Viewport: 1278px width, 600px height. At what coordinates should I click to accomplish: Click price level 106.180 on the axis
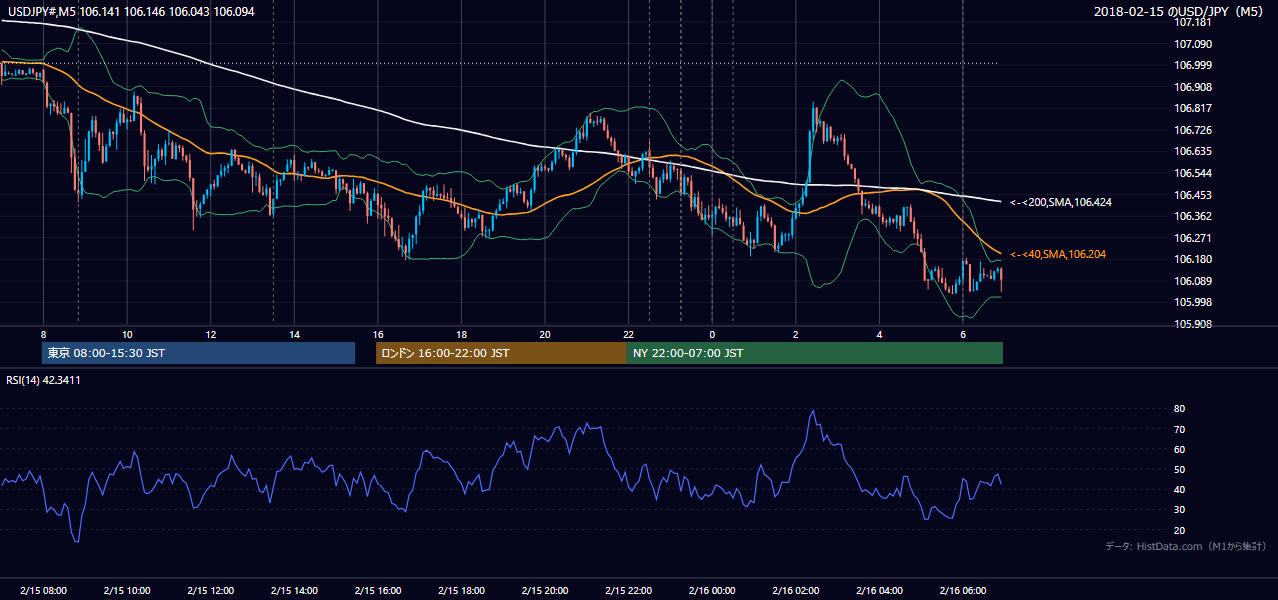(1192, 259)
